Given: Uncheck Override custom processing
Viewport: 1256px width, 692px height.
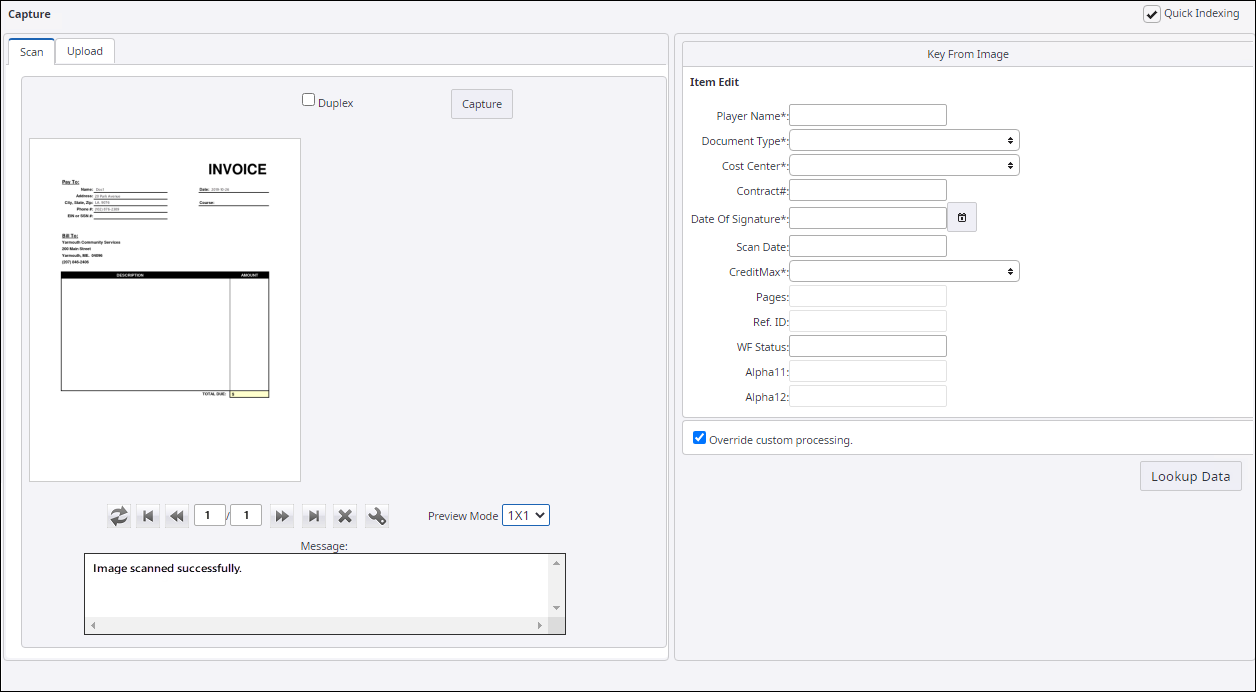Looking at the screenshot, I should point(700,438).
